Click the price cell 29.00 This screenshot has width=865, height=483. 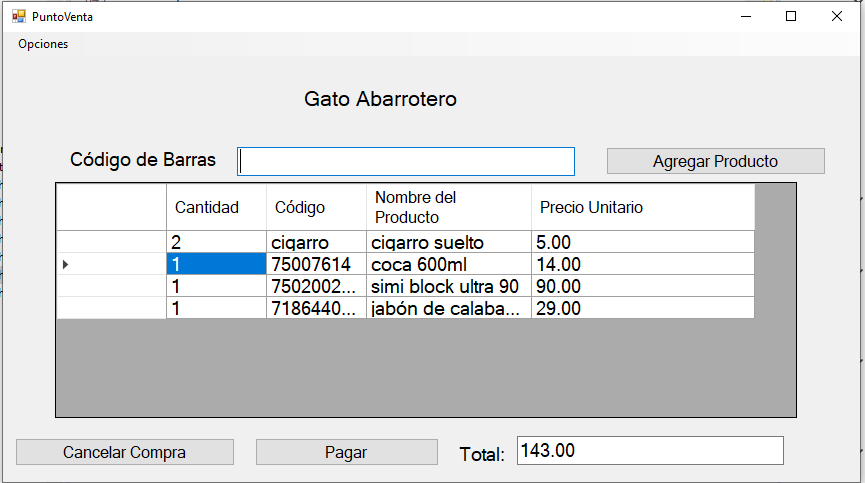643,308
